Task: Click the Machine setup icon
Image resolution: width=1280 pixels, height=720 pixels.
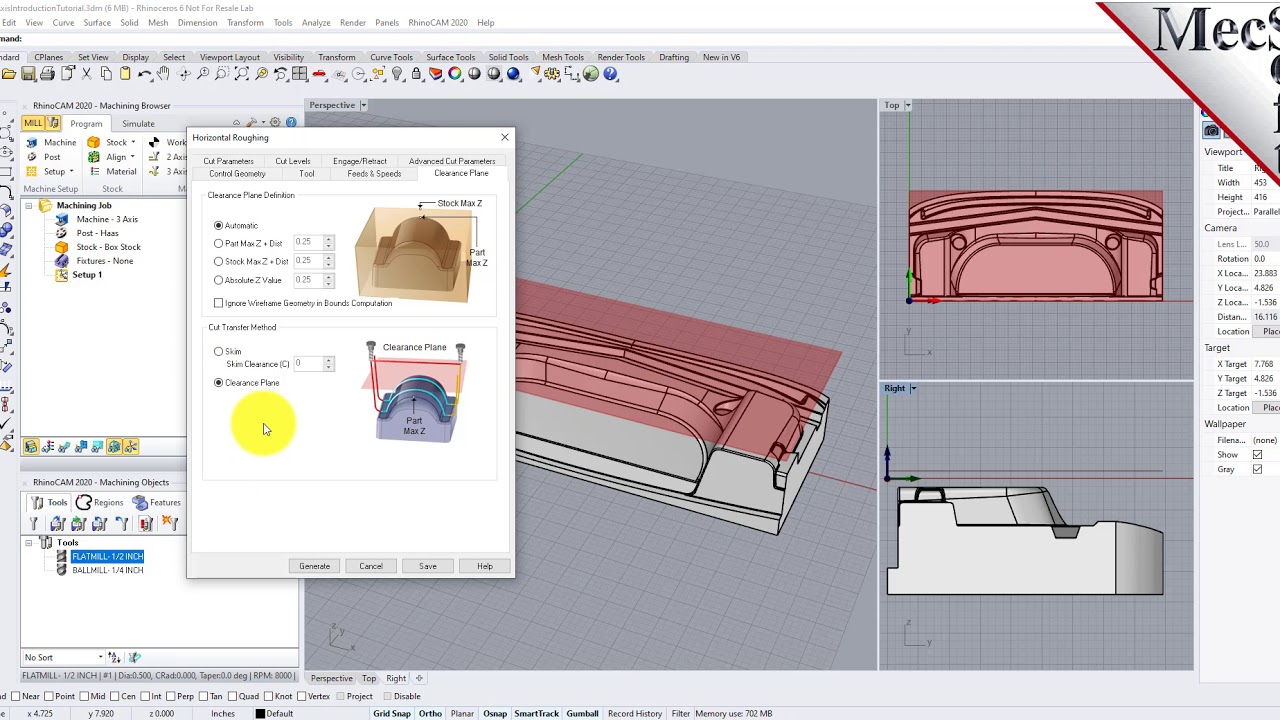Action: pos(32,142)
